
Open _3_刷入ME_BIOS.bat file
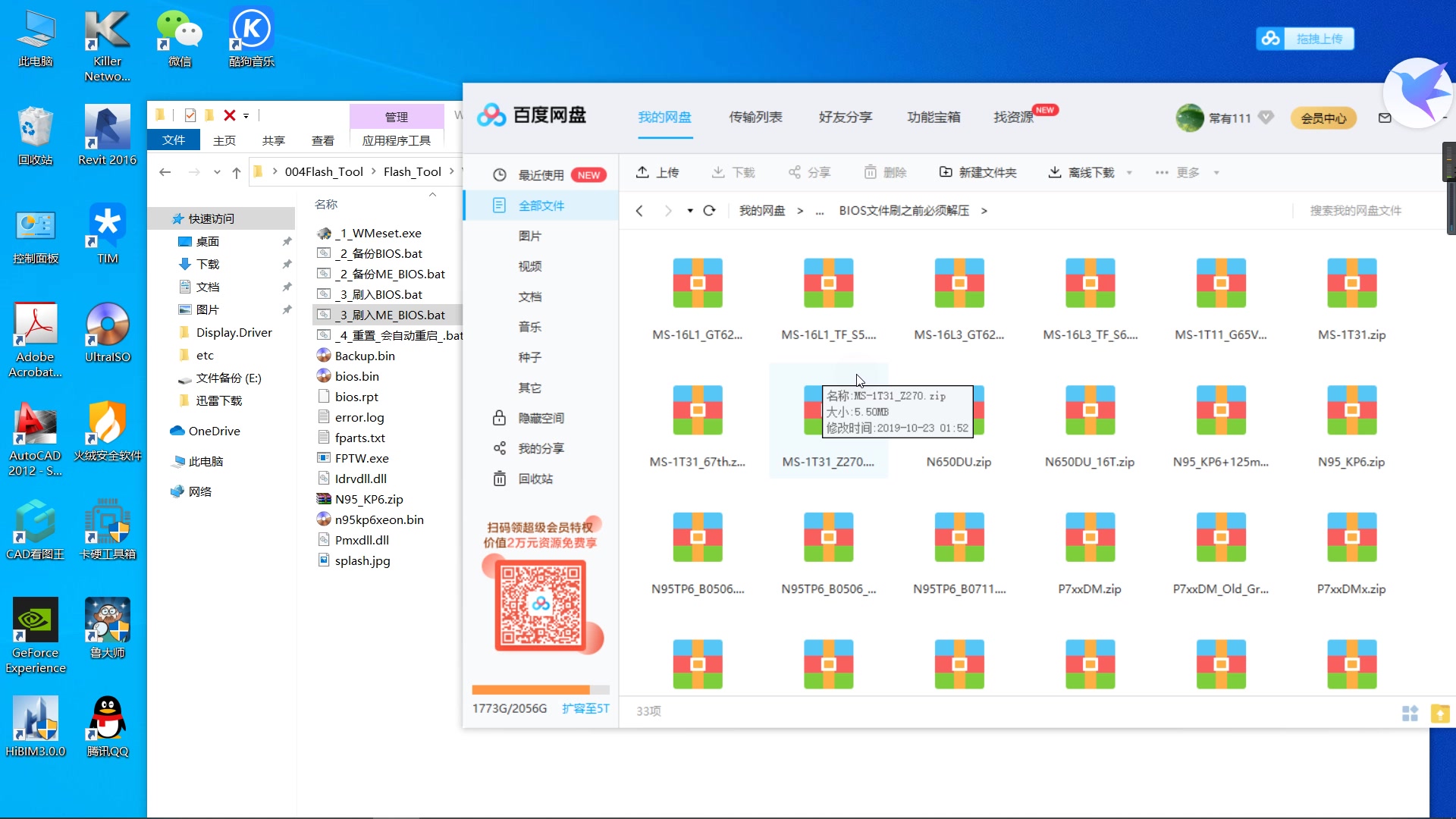pyautogui.click(x=391, y=314)
